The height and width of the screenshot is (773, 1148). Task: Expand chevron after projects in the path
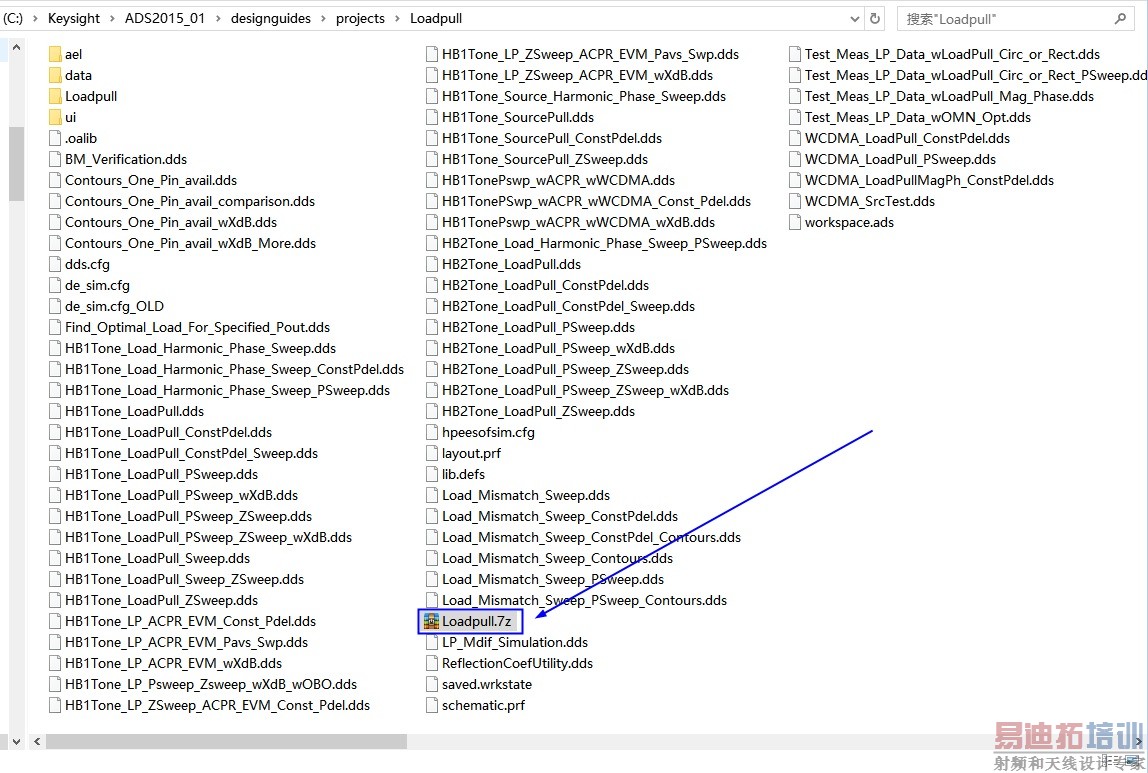pos(397,18)
